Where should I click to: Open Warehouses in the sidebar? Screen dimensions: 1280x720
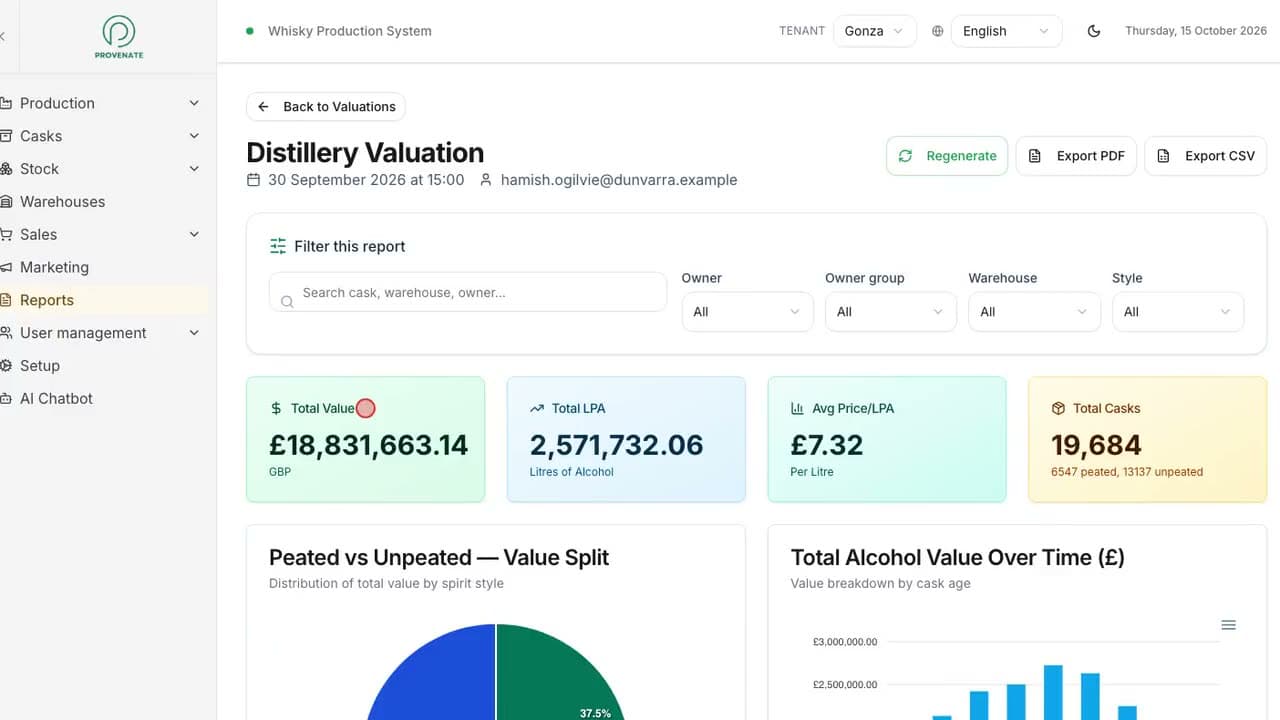coord(104,202)
